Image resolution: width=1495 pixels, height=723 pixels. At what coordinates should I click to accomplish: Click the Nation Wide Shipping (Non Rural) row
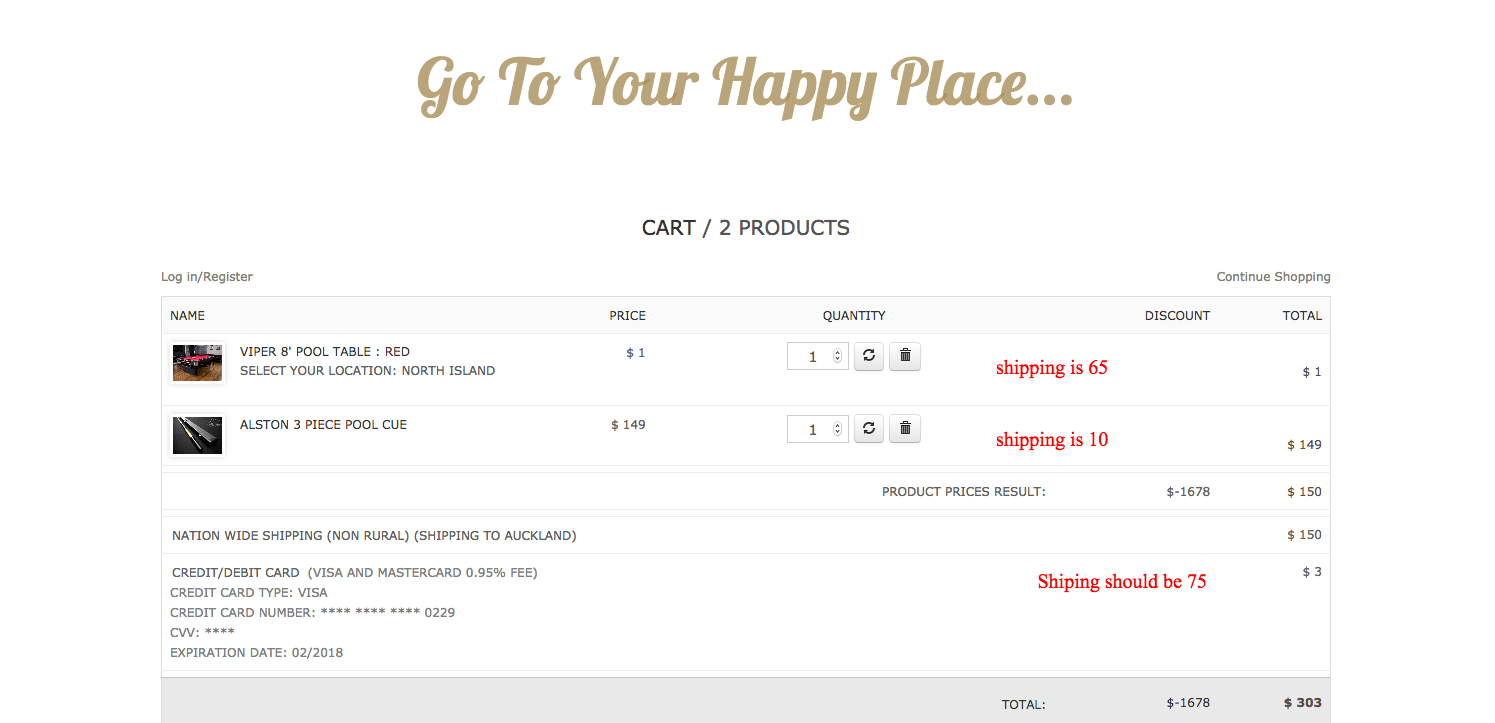(x=374, y=536)
